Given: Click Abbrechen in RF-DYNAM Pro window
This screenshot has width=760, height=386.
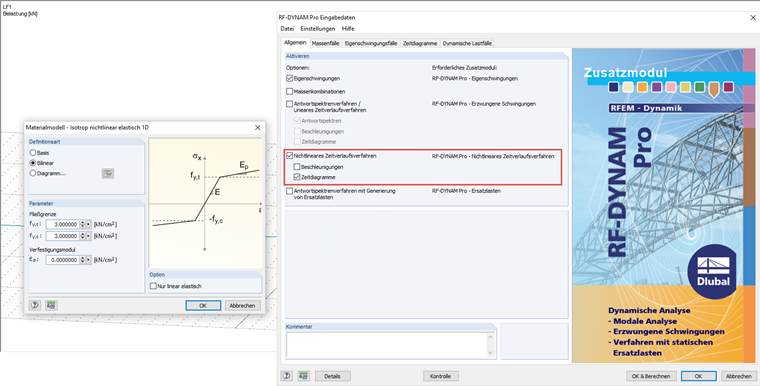Looking at the screenshot, I should pos(739,376).
